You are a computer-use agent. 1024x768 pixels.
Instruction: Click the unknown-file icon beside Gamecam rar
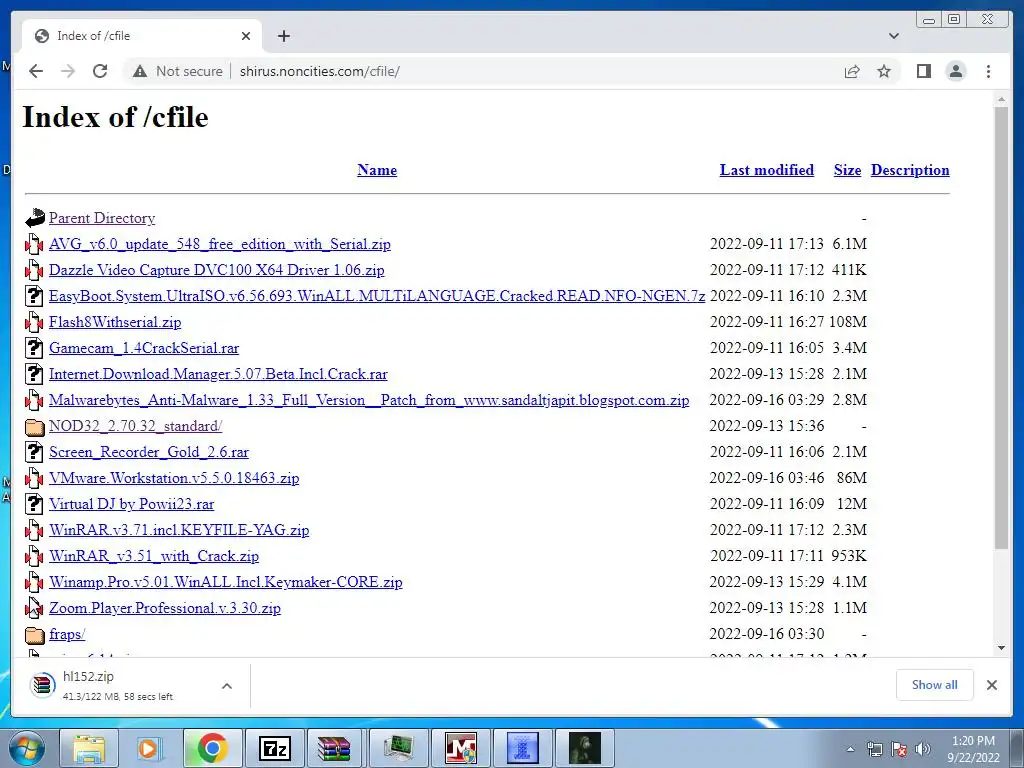click(34, 348)
